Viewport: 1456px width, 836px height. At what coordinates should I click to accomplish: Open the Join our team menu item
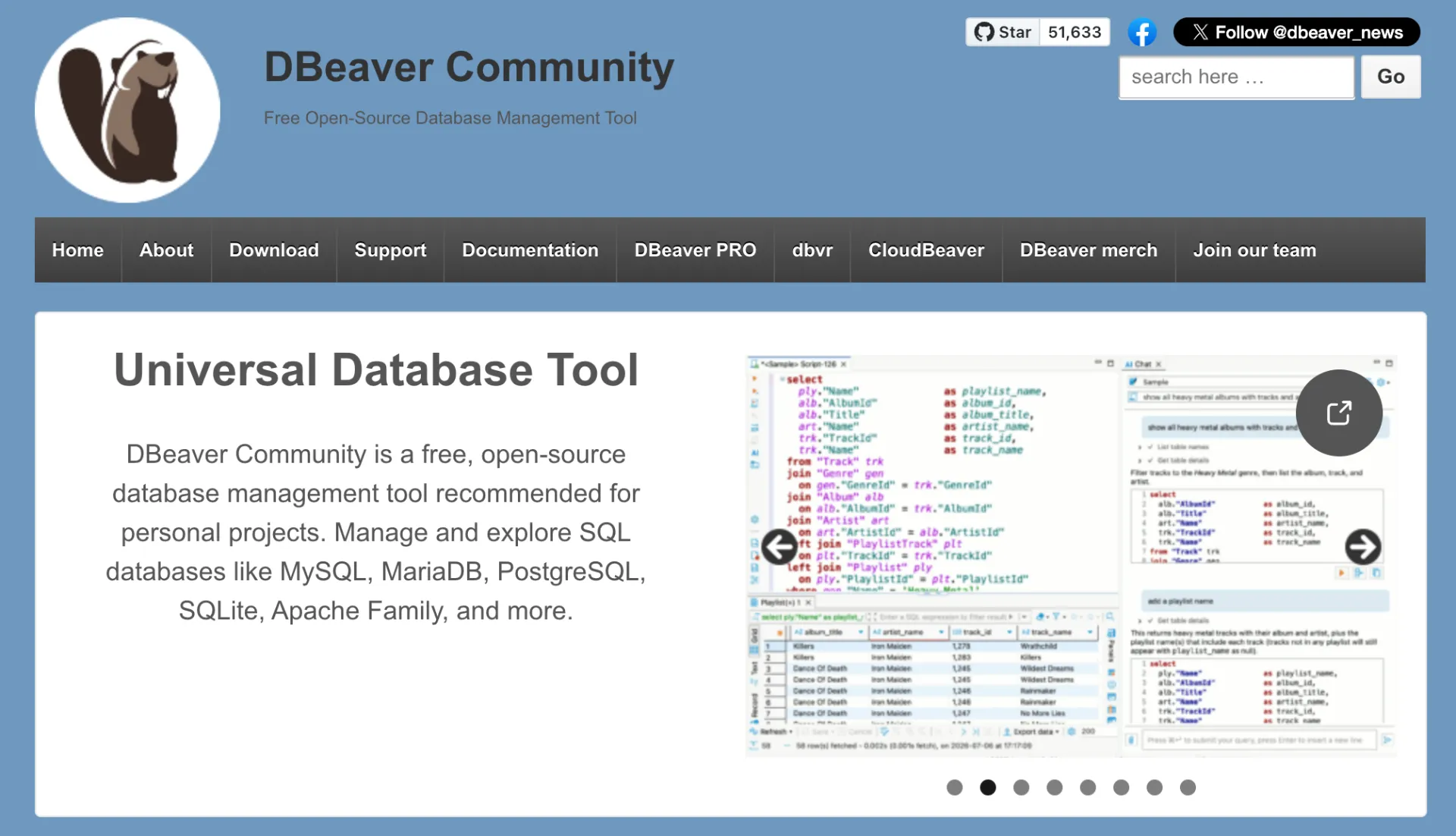pos(1254,250)
